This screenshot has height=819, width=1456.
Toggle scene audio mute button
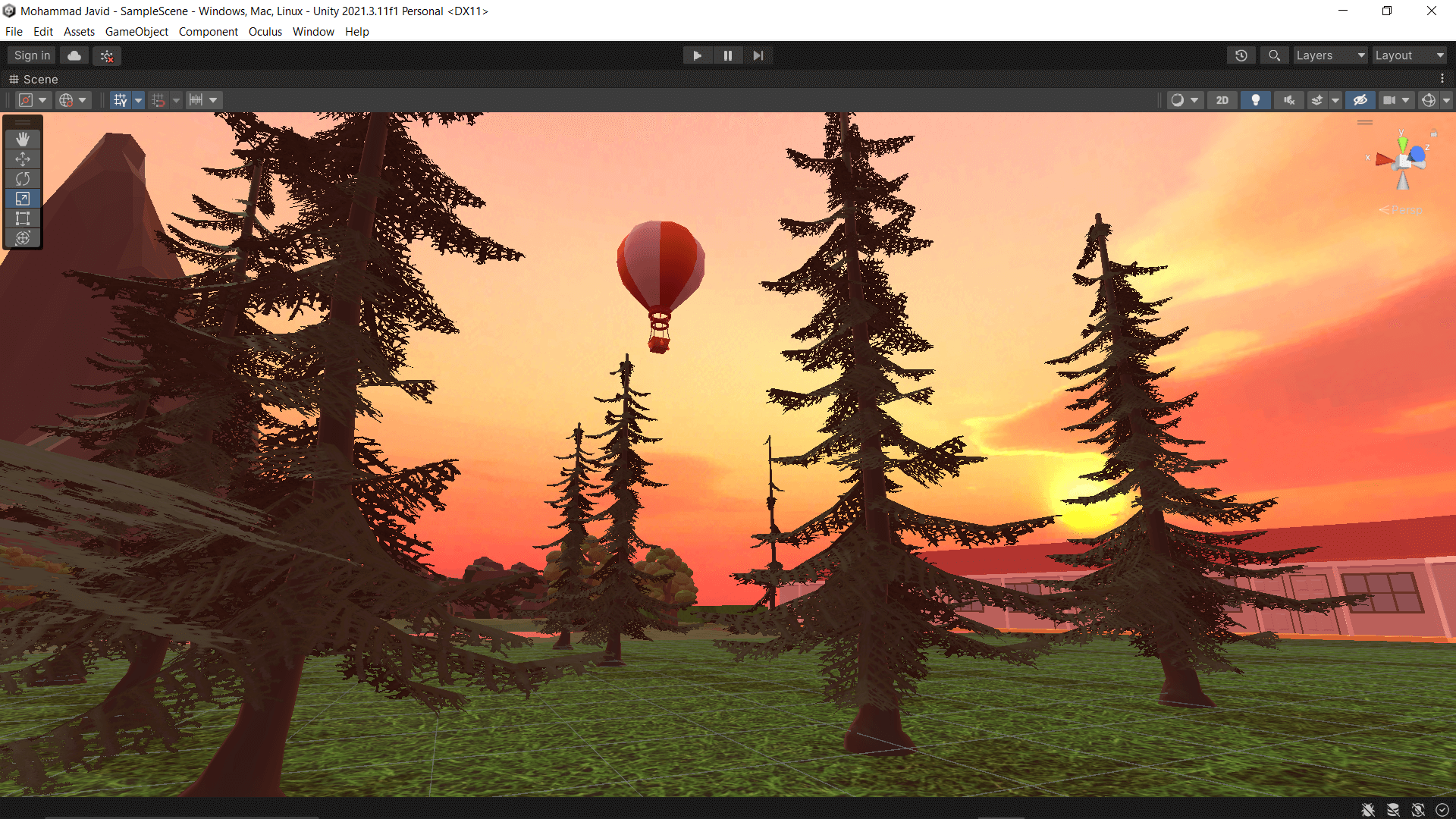point(1289,100)
